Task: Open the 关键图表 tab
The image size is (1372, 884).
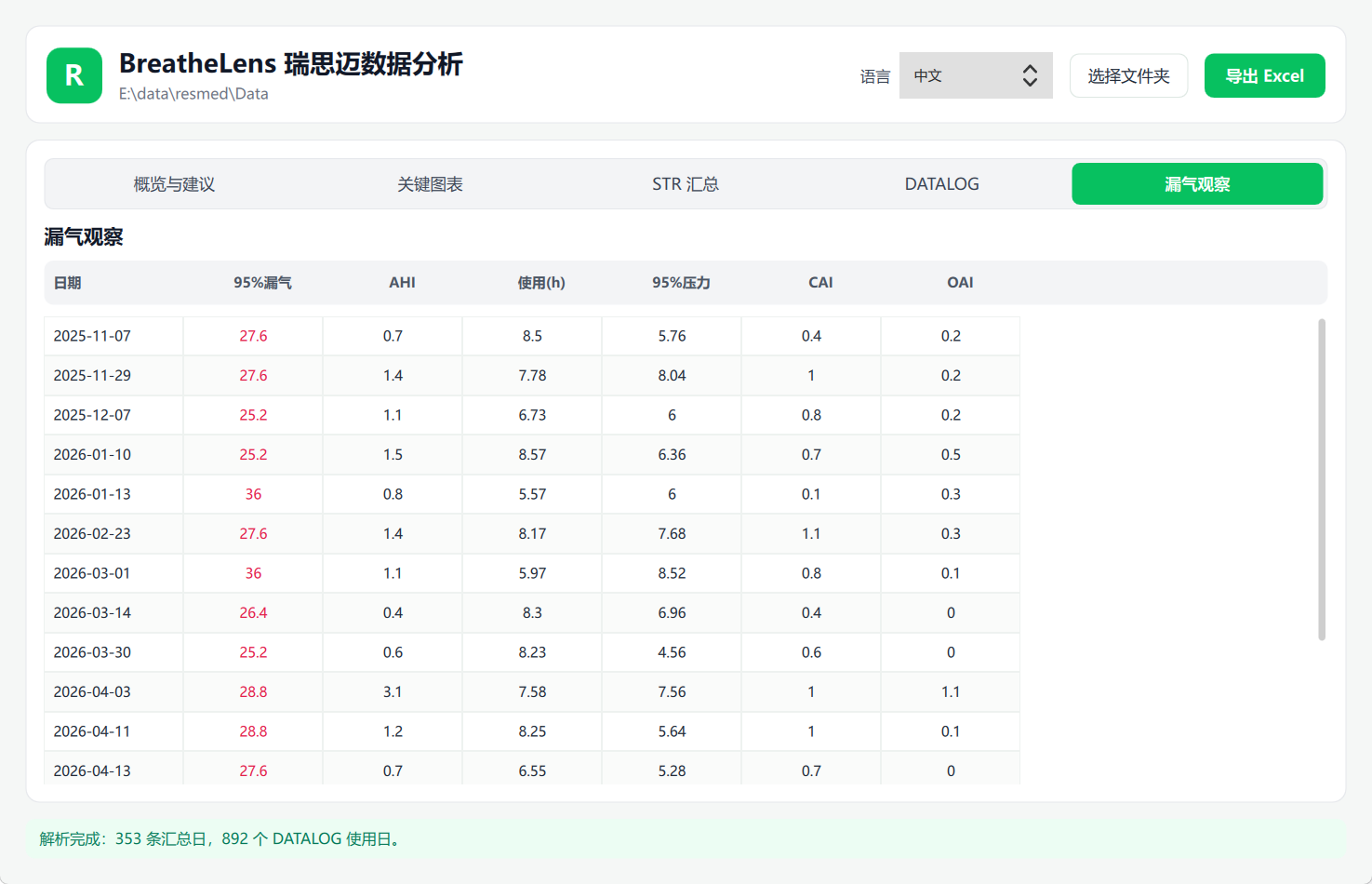Action: point(430,184)
